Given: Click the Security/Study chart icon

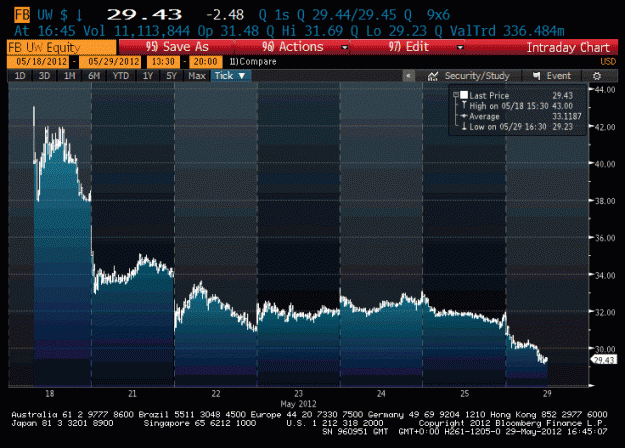Looking at the screenshot, I should [433, 76].
